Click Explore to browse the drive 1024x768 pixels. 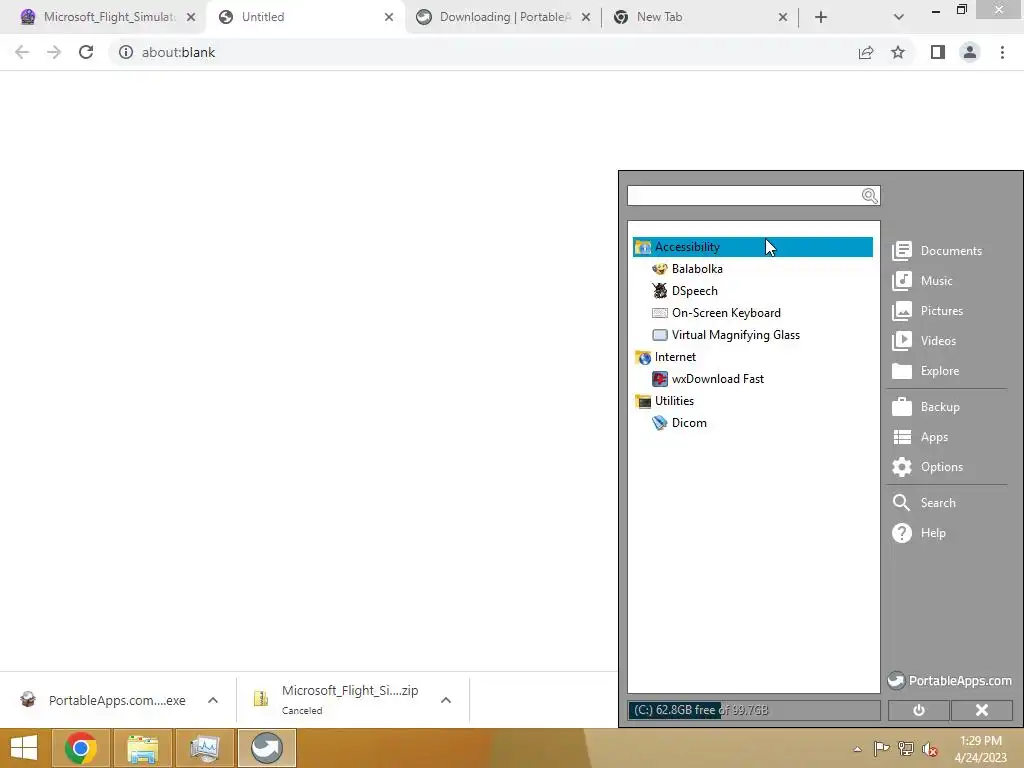(x=925, y=371)
